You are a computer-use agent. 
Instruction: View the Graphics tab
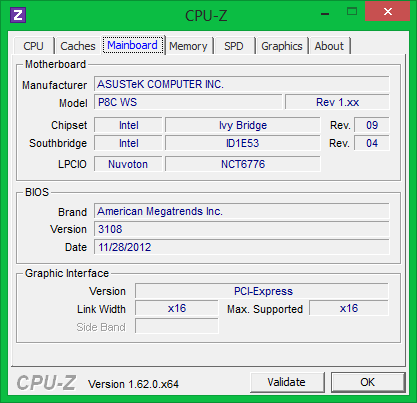coord(282,46)
